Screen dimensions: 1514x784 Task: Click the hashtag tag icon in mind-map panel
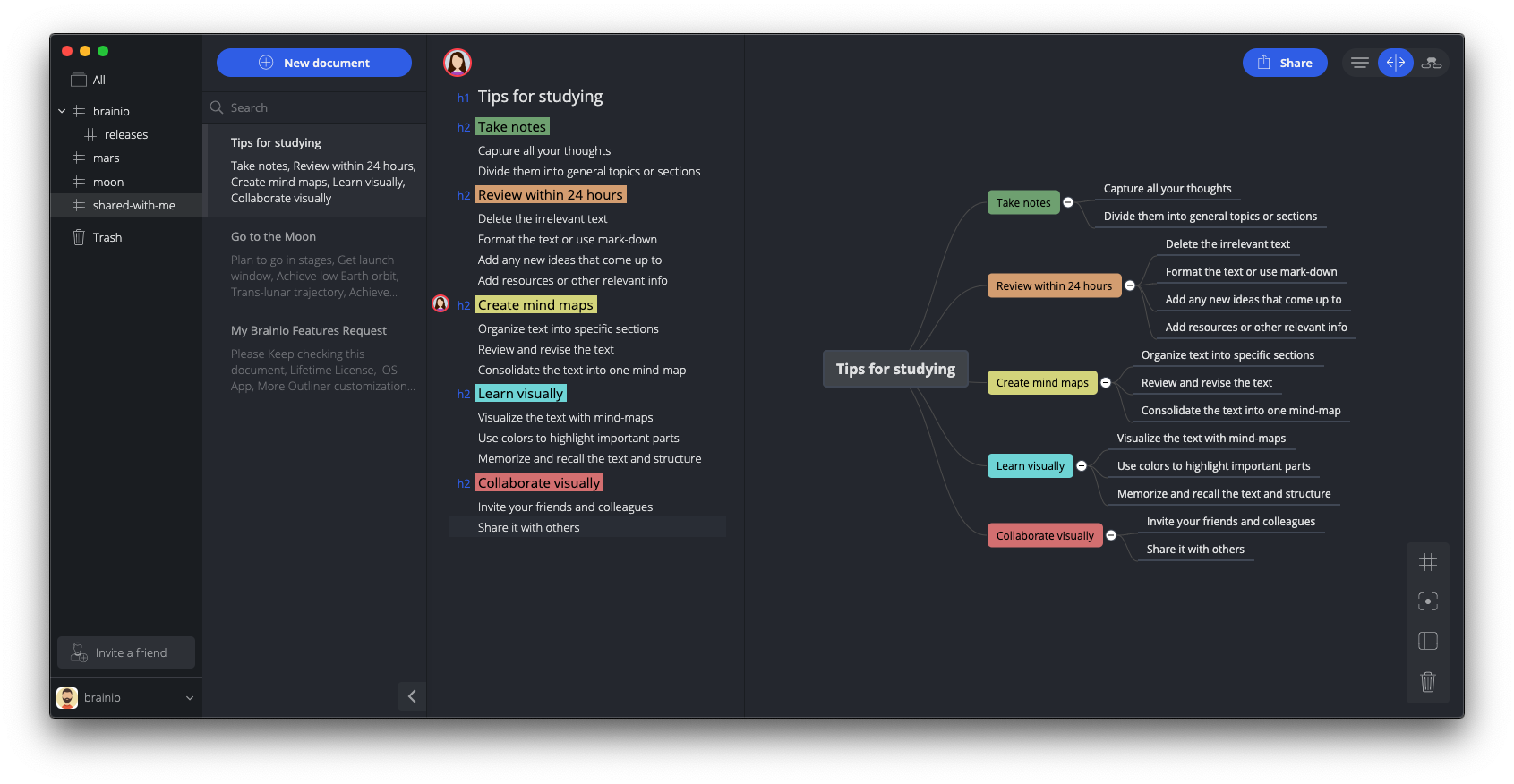[x=1428, y=562]
